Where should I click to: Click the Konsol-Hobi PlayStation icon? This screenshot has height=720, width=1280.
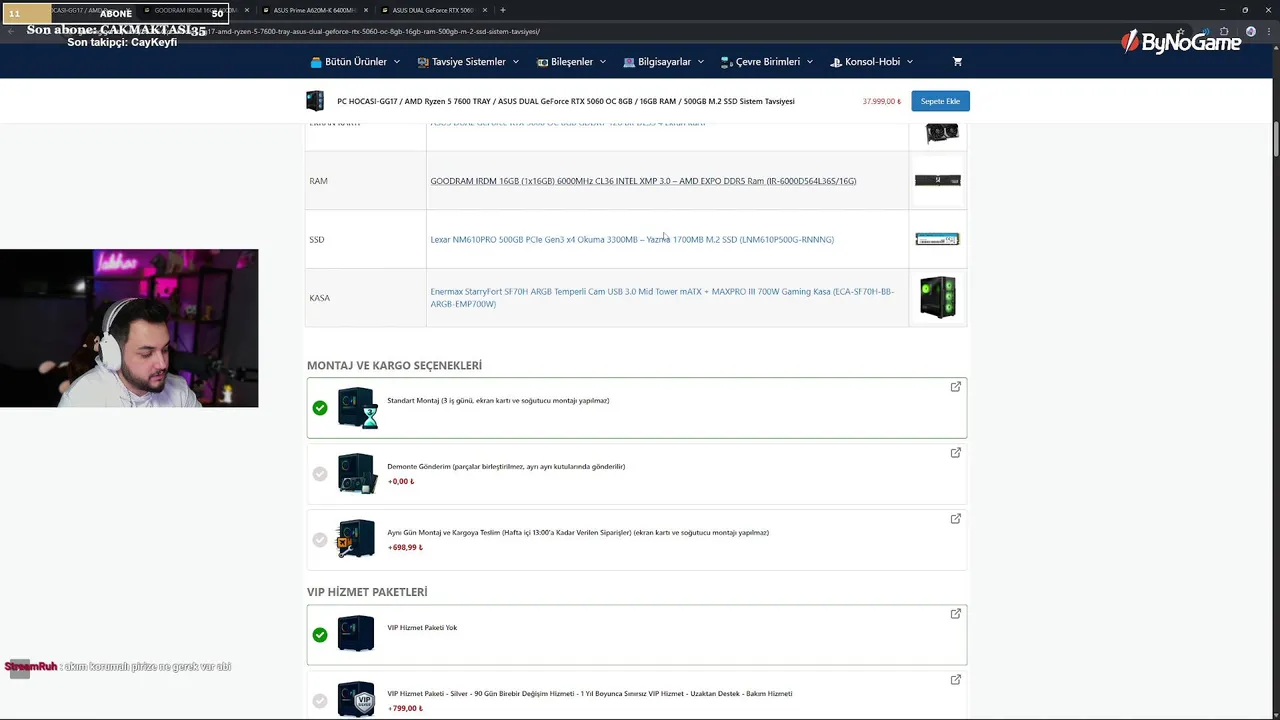pyautogui.click(x=836, y=62)
